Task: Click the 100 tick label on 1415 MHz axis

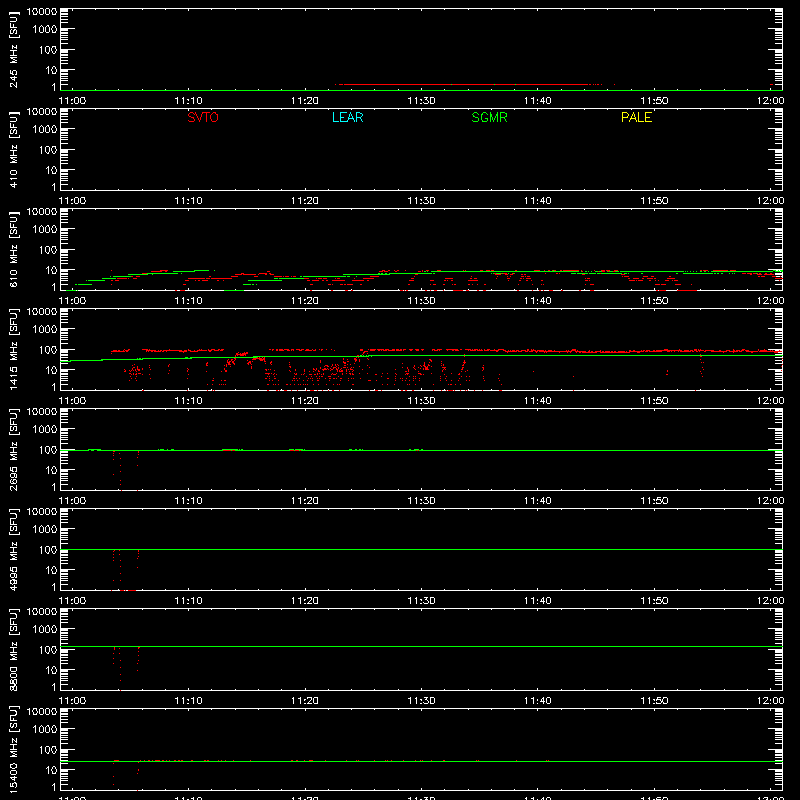Action: tap(48, 350)
